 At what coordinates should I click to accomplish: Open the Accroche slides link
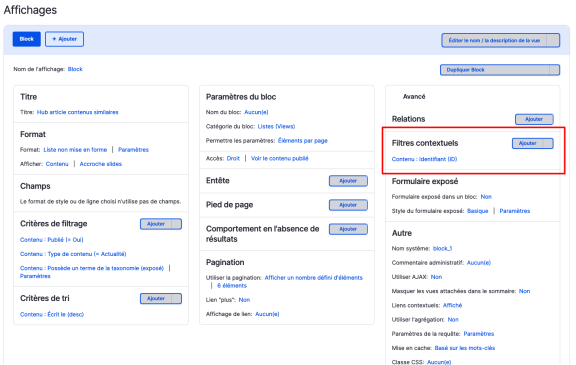pos(101,164)
